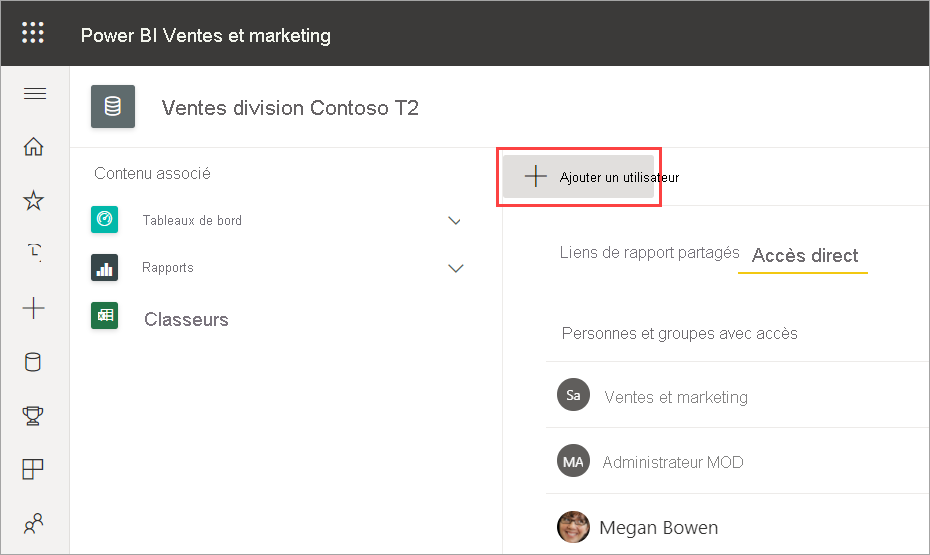The image size is (930, 555).
Task: Click Megan Bowen's profile photo
Action: (x=574, y=527)
